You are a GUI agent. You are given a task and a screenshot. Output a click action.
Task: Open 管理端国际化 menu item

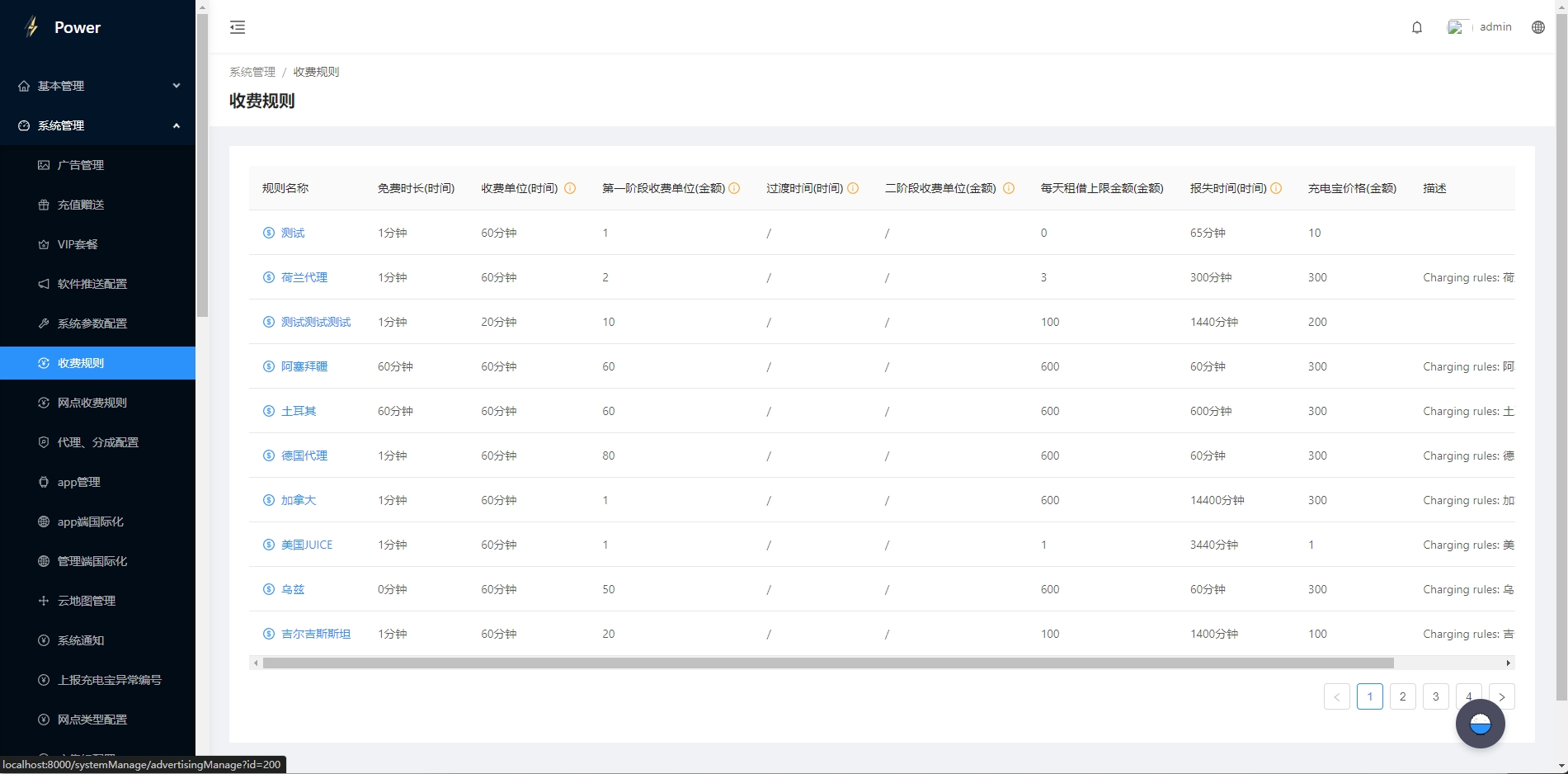97,561
